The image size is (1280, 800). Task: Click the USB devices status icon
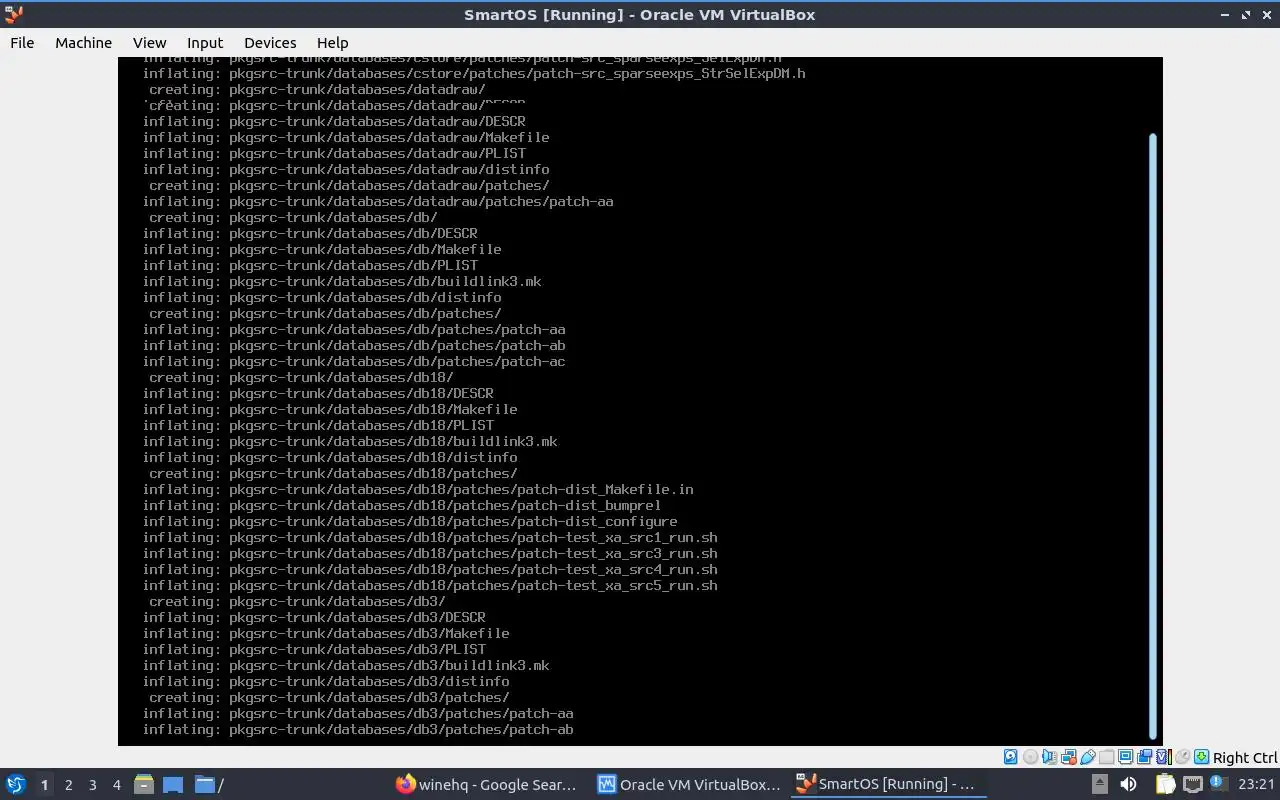coord(1088,757)
